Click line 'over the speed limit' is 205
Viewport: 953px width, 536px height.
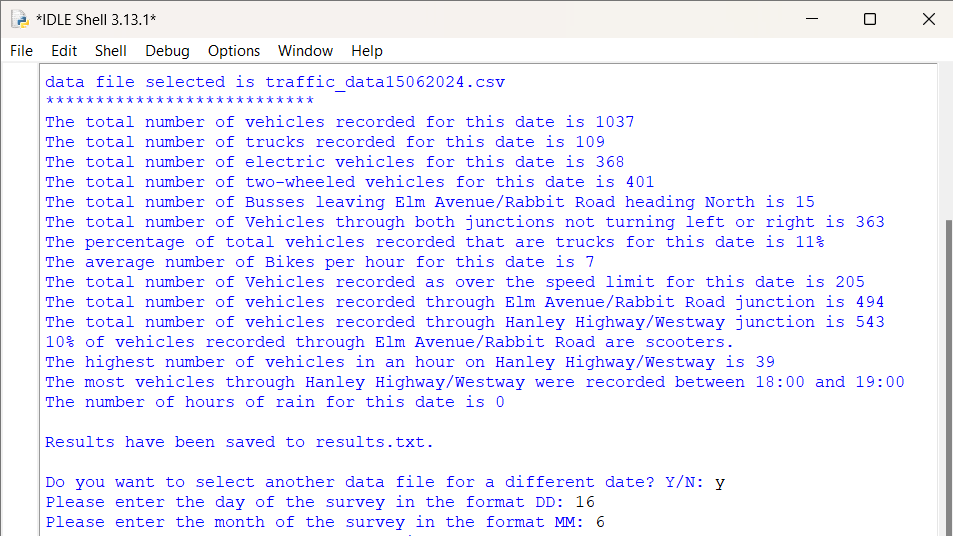tap(455, 282)
